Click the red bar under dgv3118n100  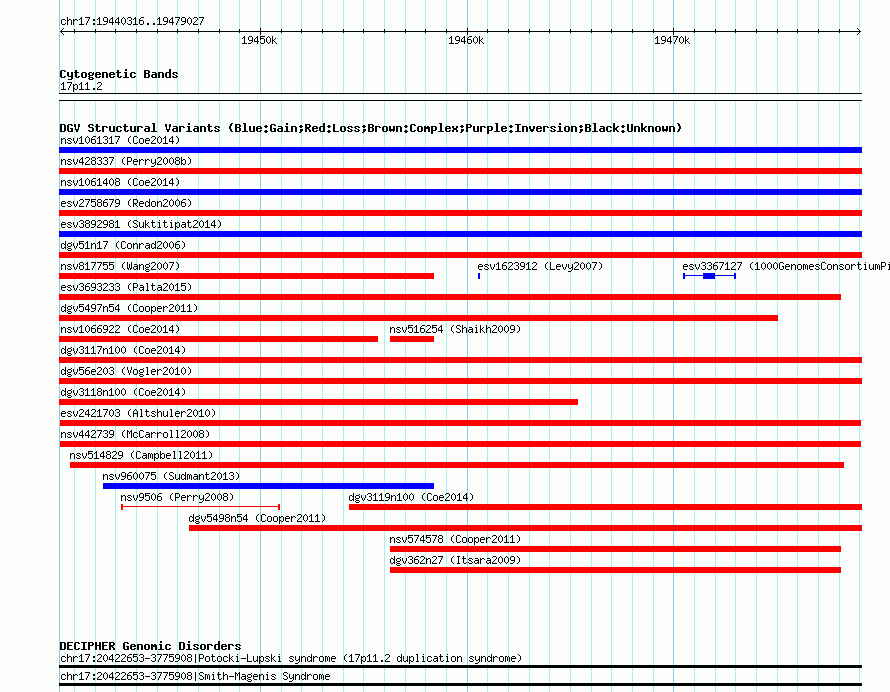tap(318, 402)
